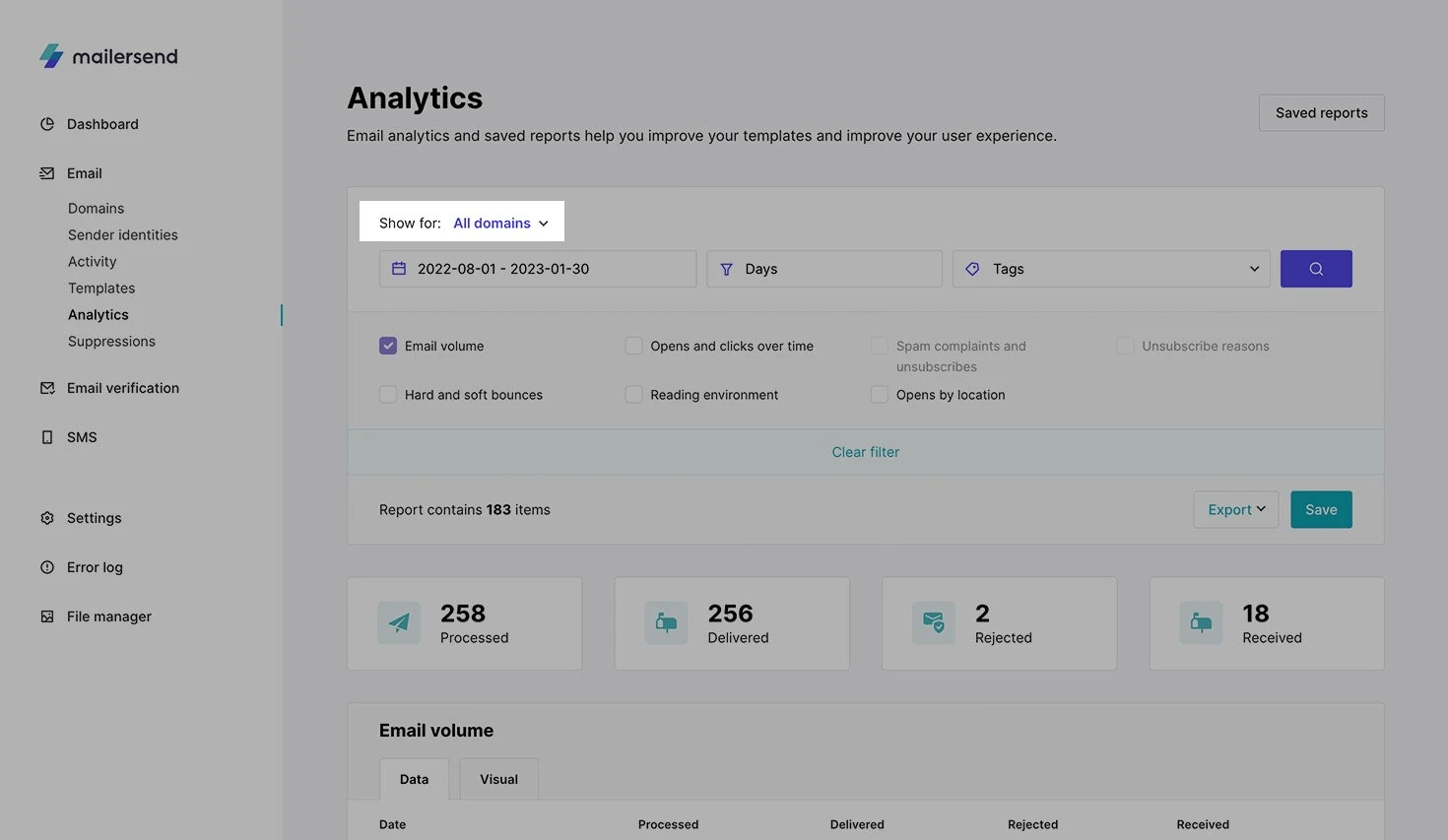
Task: Uncheck the Email volume checkbox
Action: pos(388,346)
